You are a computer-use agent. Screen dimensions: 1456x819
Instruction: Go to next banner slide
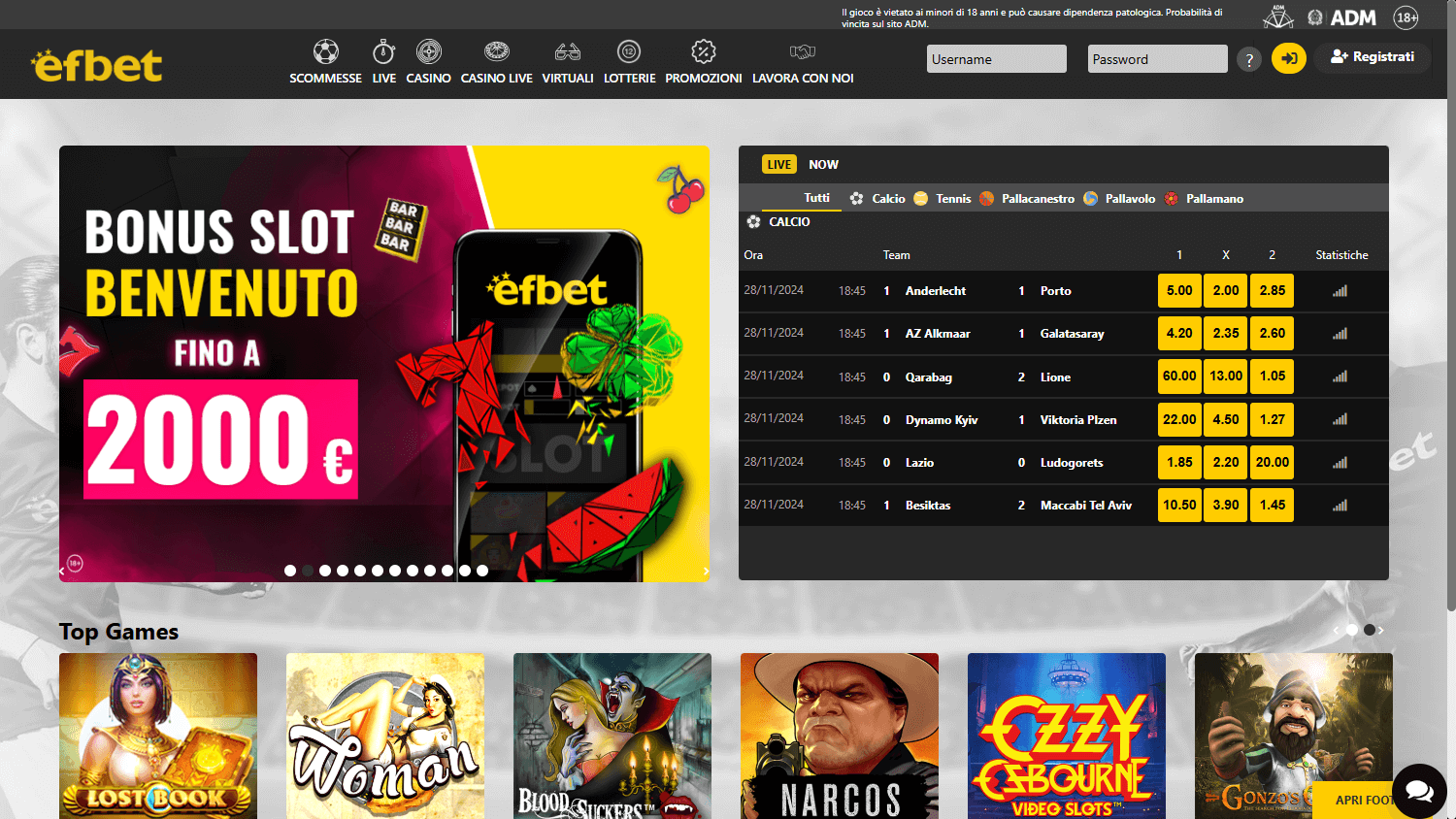(x=706, y=571)
